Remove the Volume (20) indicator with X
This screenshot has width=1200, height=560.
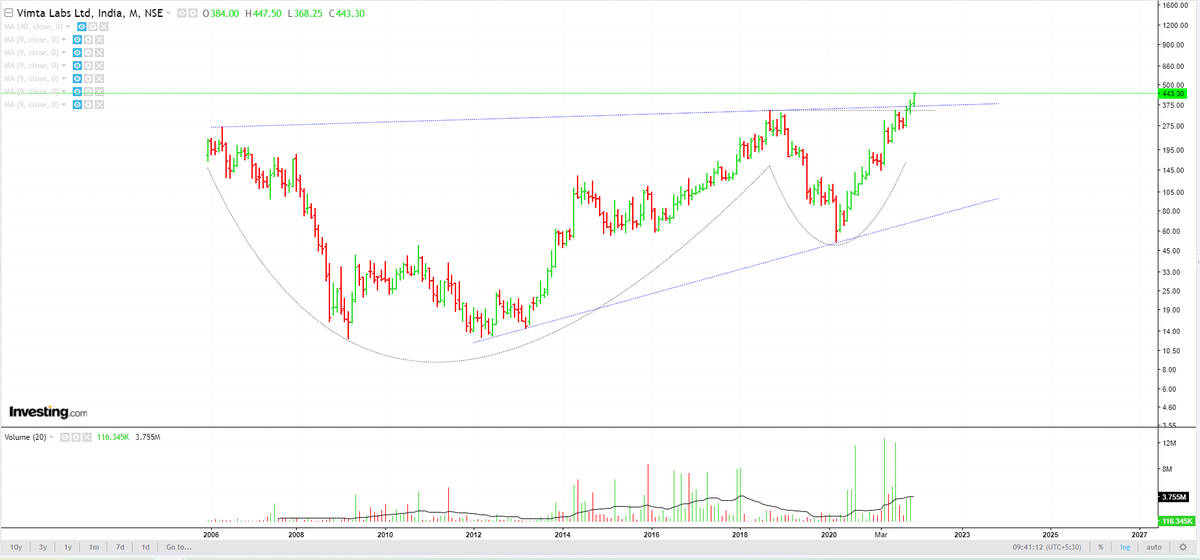coord(87,437)
